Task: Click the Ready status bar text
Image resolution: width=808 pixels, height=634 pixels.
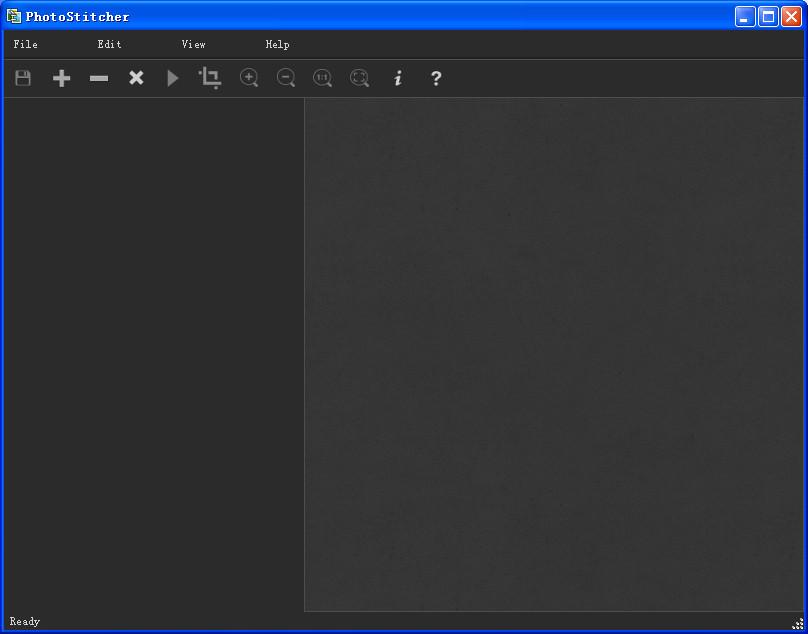Action: [24, 622]
